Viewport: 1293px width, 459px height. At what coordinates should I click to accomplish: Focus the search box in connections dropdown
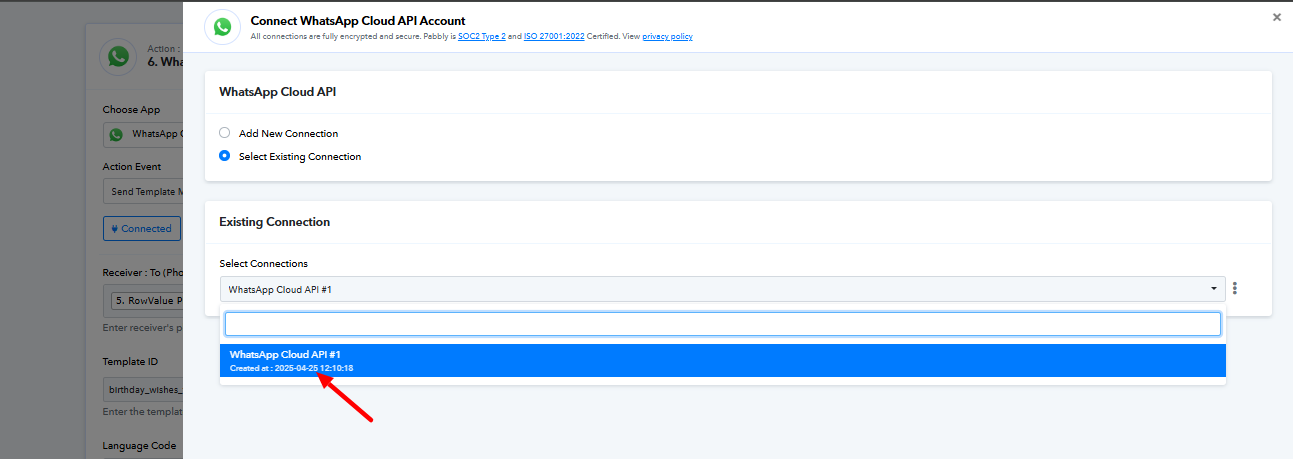pos(722,324)
